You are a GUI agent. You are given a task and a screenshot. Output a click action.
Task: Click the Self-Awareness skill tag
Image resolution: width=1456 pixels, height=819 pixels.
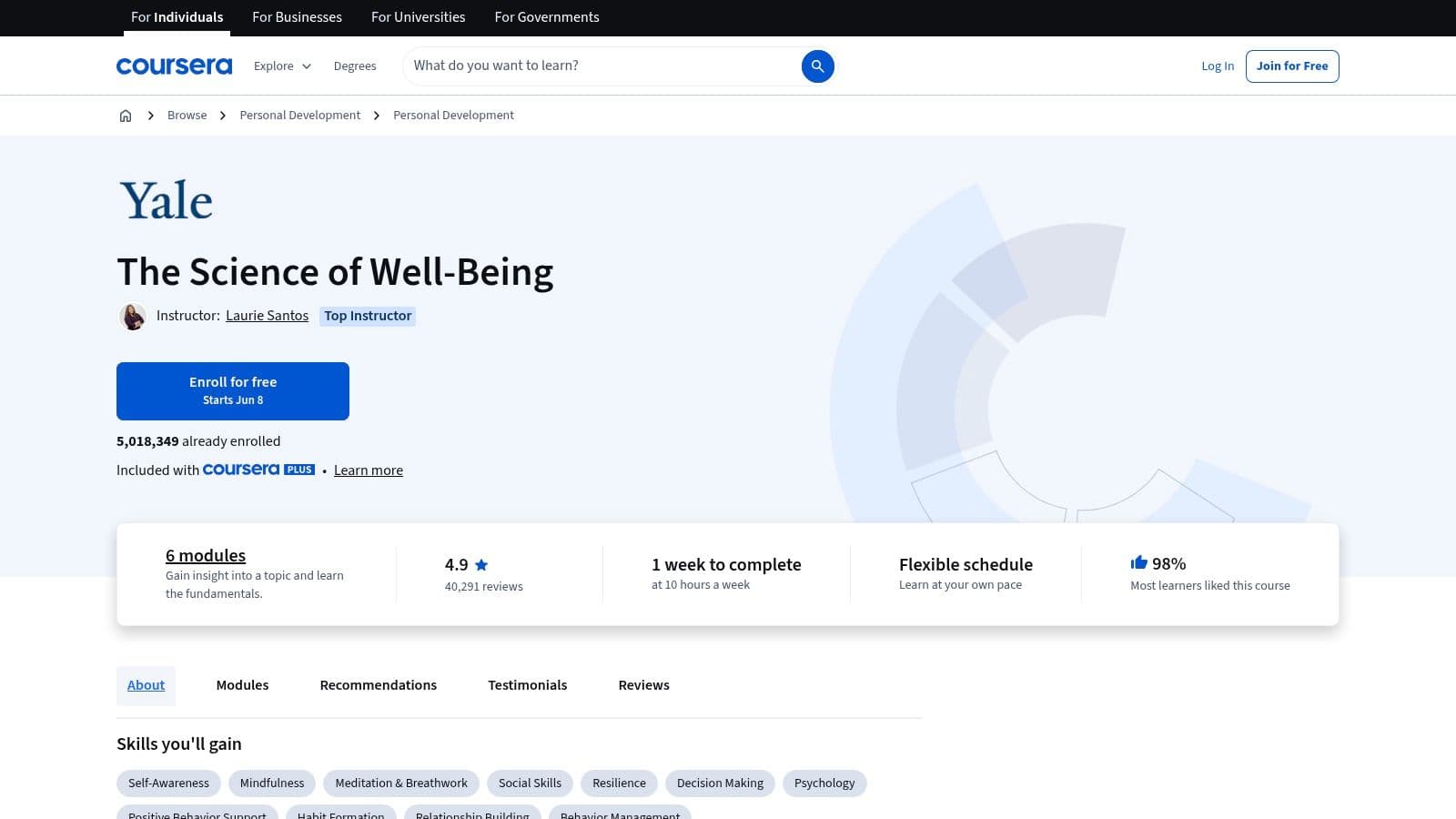tap(168, 784)
